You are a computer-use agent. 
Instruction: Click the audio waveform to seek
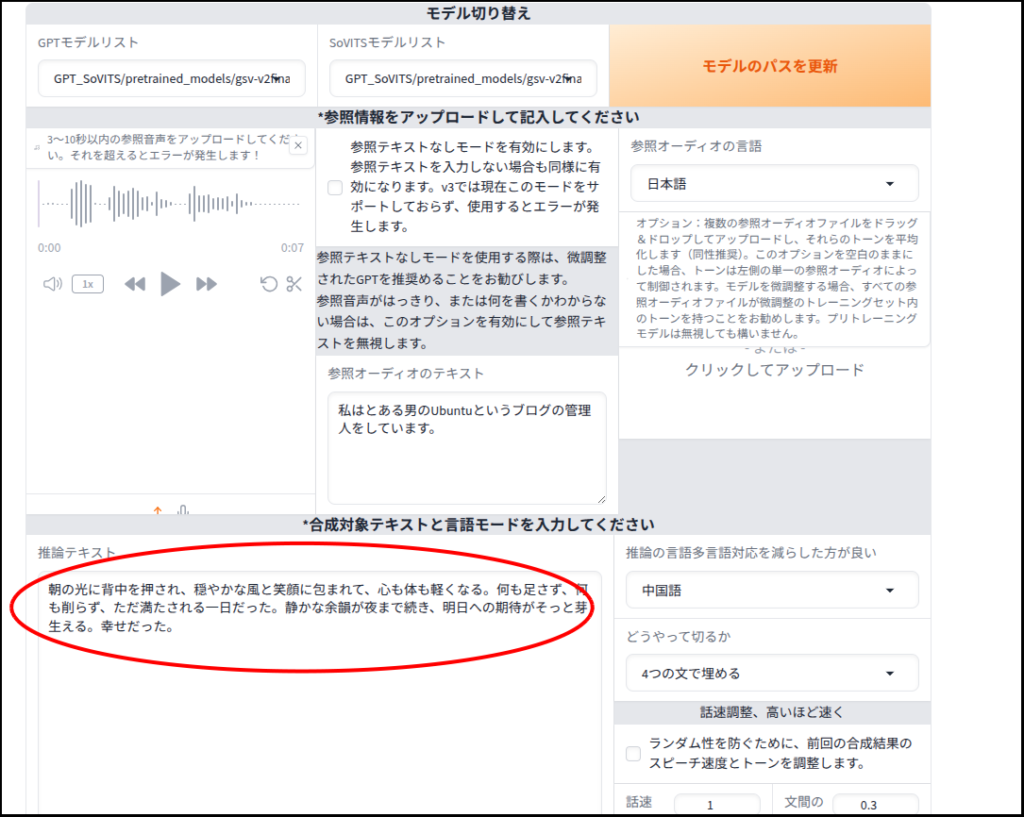coord(170,203)
